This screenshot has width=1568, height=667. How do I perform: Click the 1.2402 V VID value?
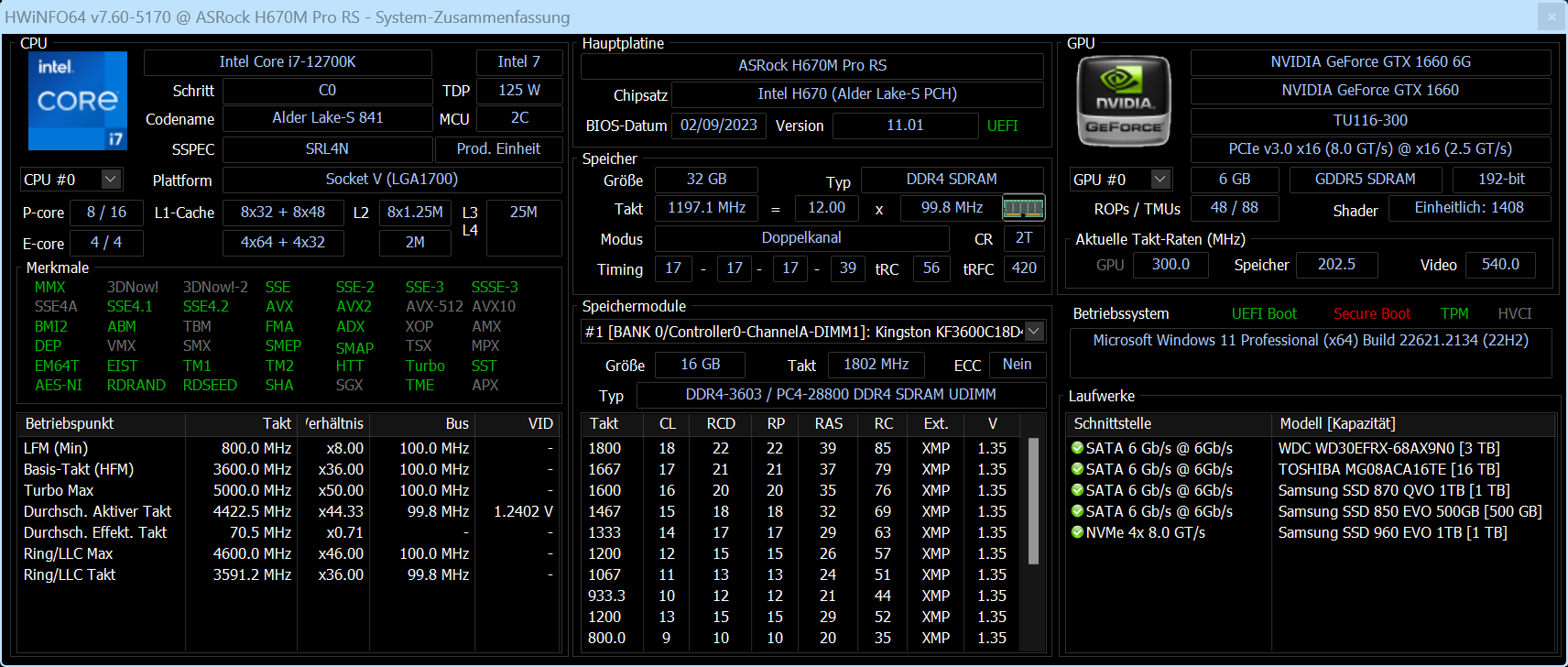(x=523, y=511)
